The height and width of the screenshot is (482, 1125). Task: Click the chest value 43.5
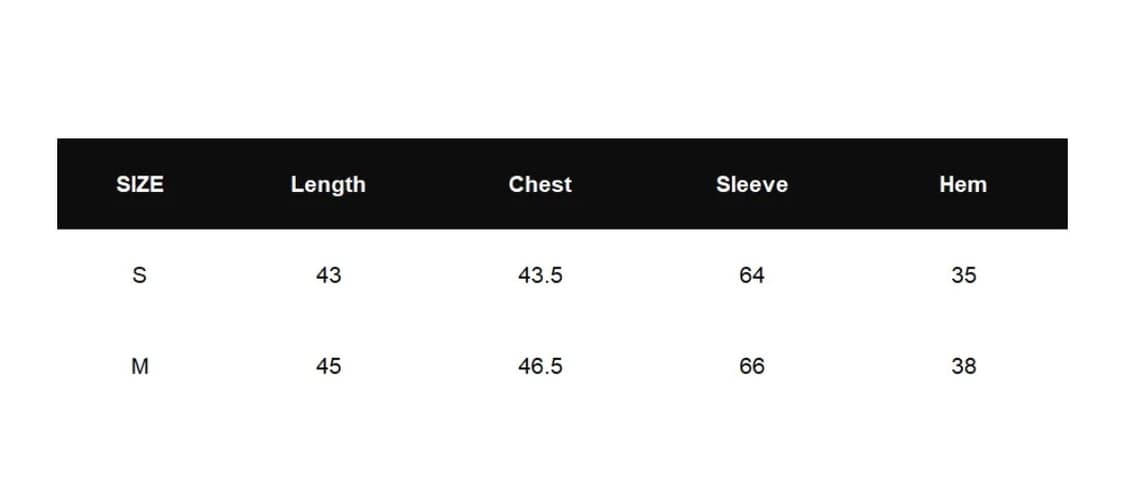540,275
